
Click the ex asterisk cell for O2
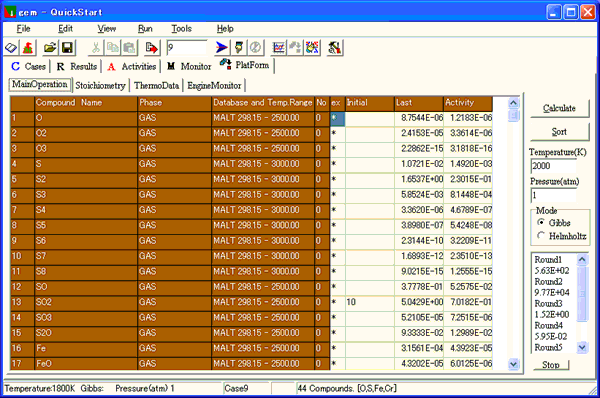tap(337, 133)
